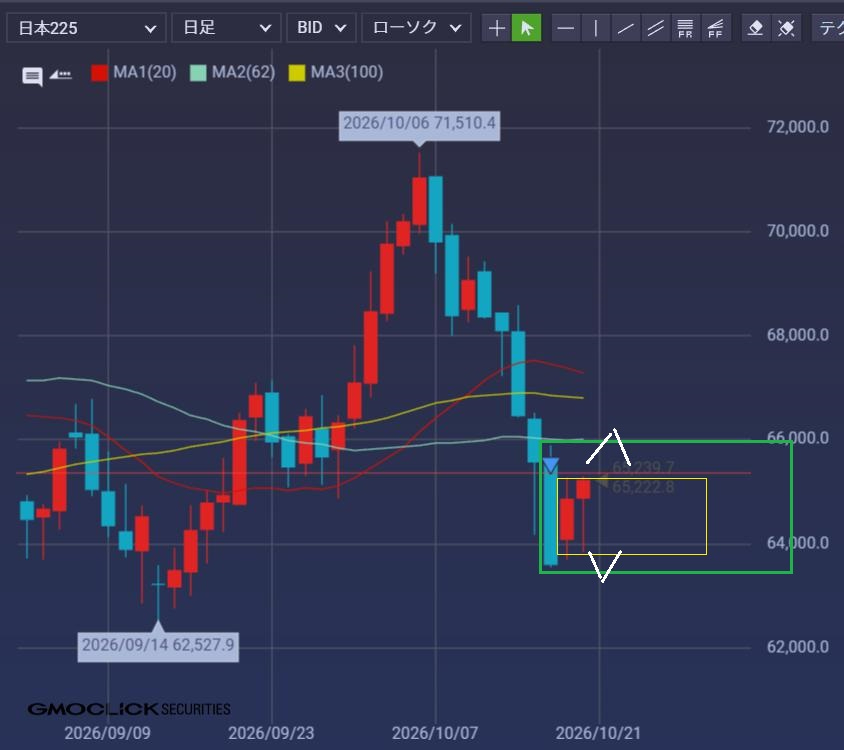Activate the green arrow pointer tool
Viewport: 844px width, 750px height.
pos(526,27)
